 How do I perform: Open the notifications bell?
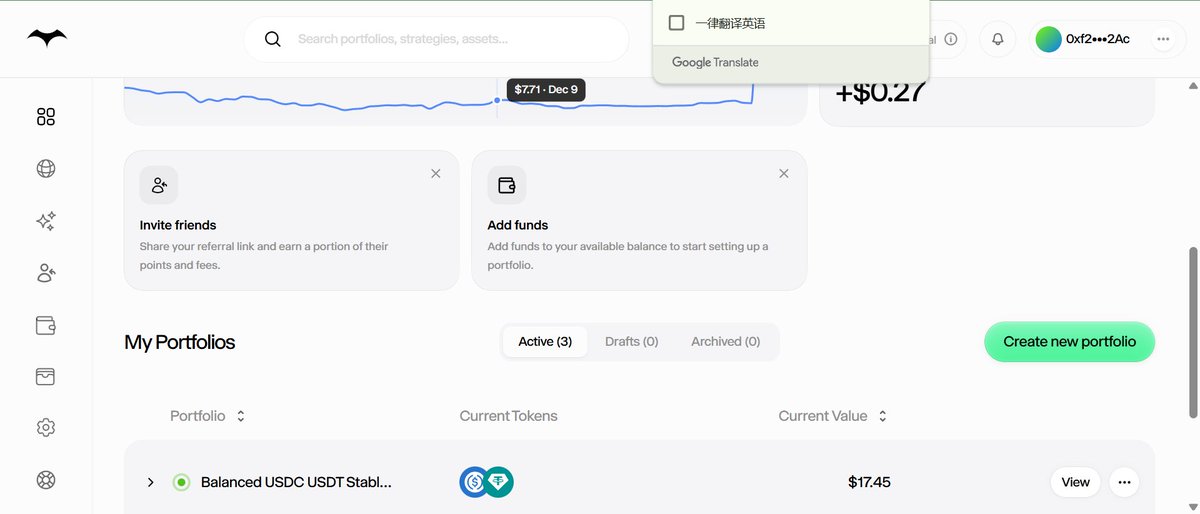pos(997,39)
